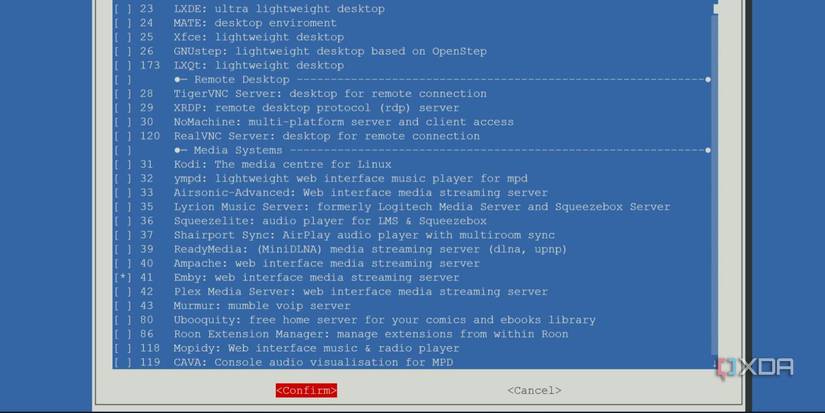
Task: Check TigerVNC Server's checkbox
Action: [x=123, y=94]
